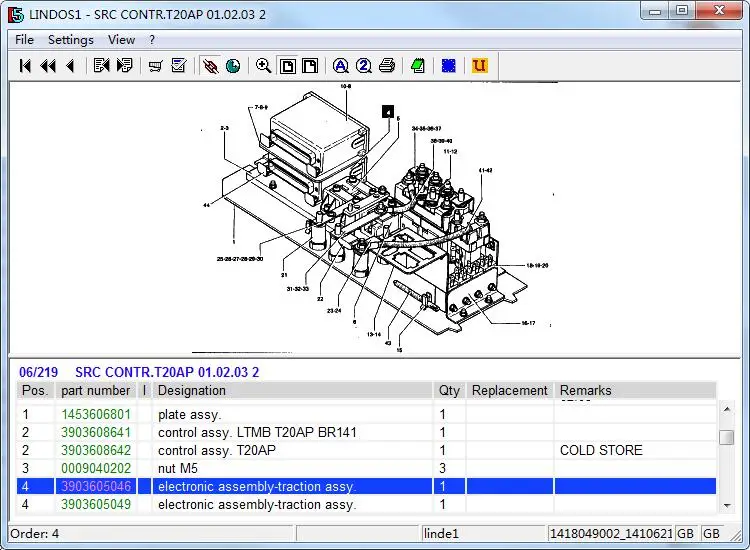750x550 pixels.
Task: Click callout 18-19-20 in diagram
Action: [537, 265]
